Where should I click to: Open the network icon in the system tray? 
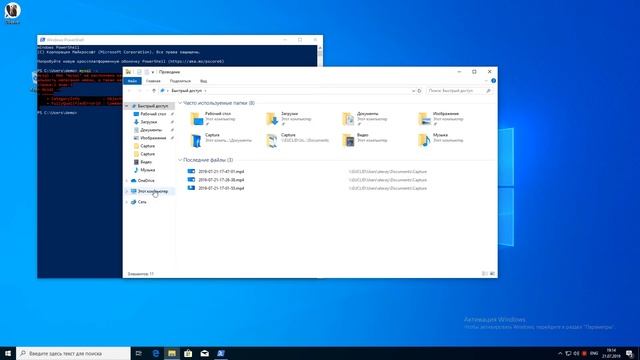pos(568,353)
